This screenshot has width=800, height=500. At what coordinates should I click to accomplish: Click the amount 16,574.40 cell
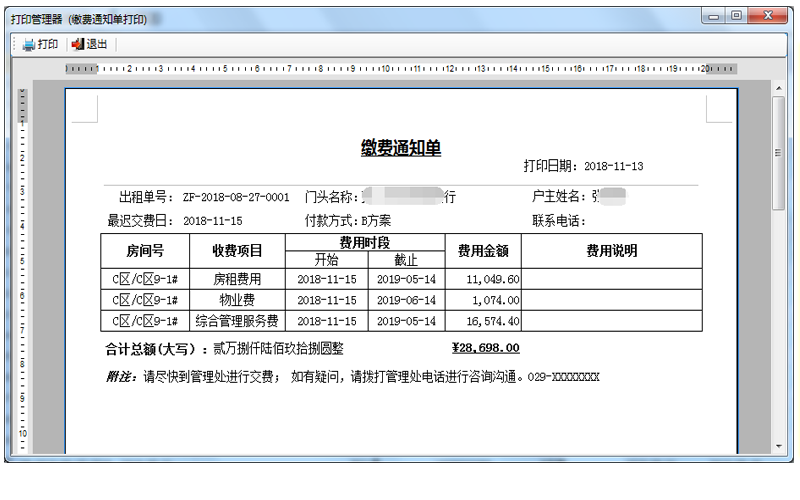coord(486,321)
